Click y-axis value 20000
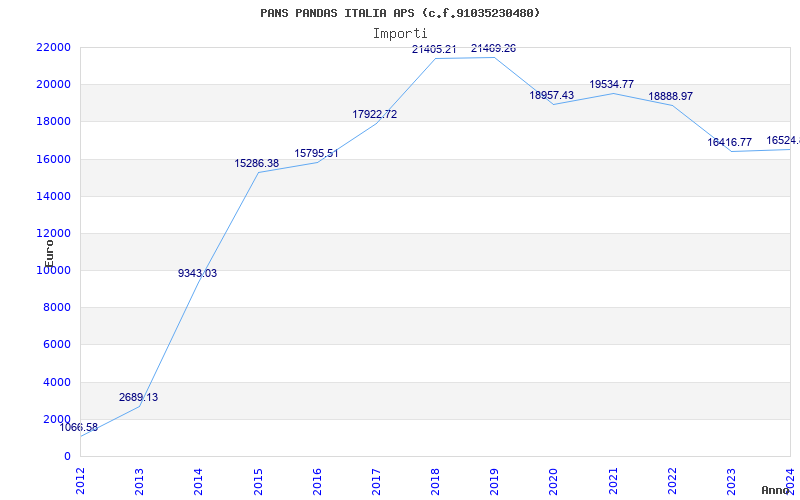 53,85
